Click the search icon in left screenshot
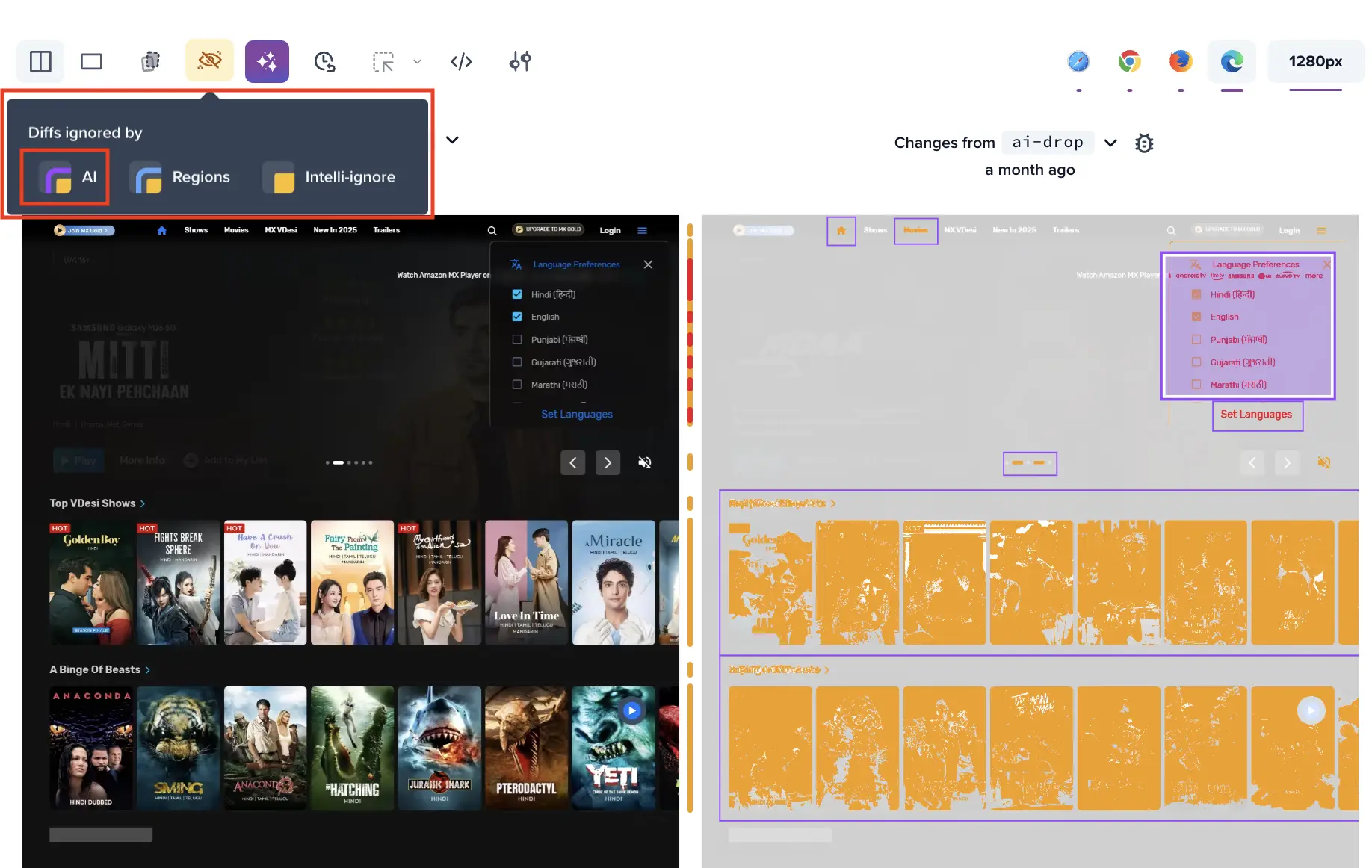 492,231
